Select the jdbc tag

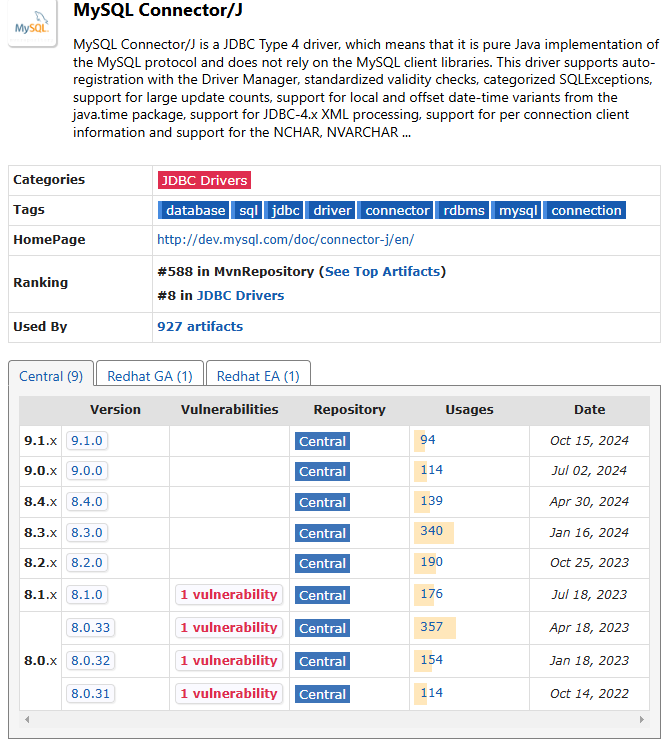click(x=284, y=210)
